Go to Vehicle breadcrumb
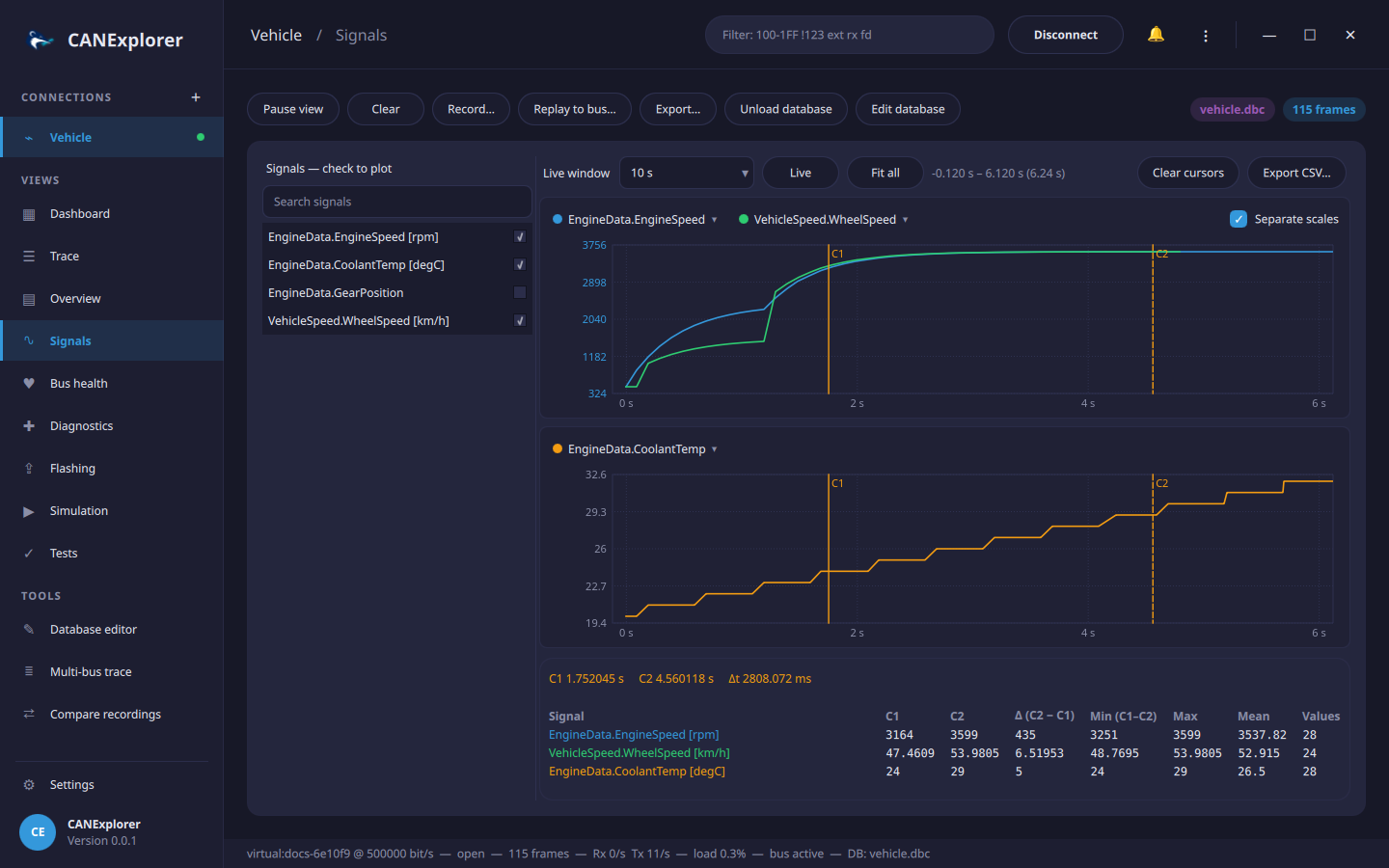The height and width of the screenshot is (868, 1389). 276,35
